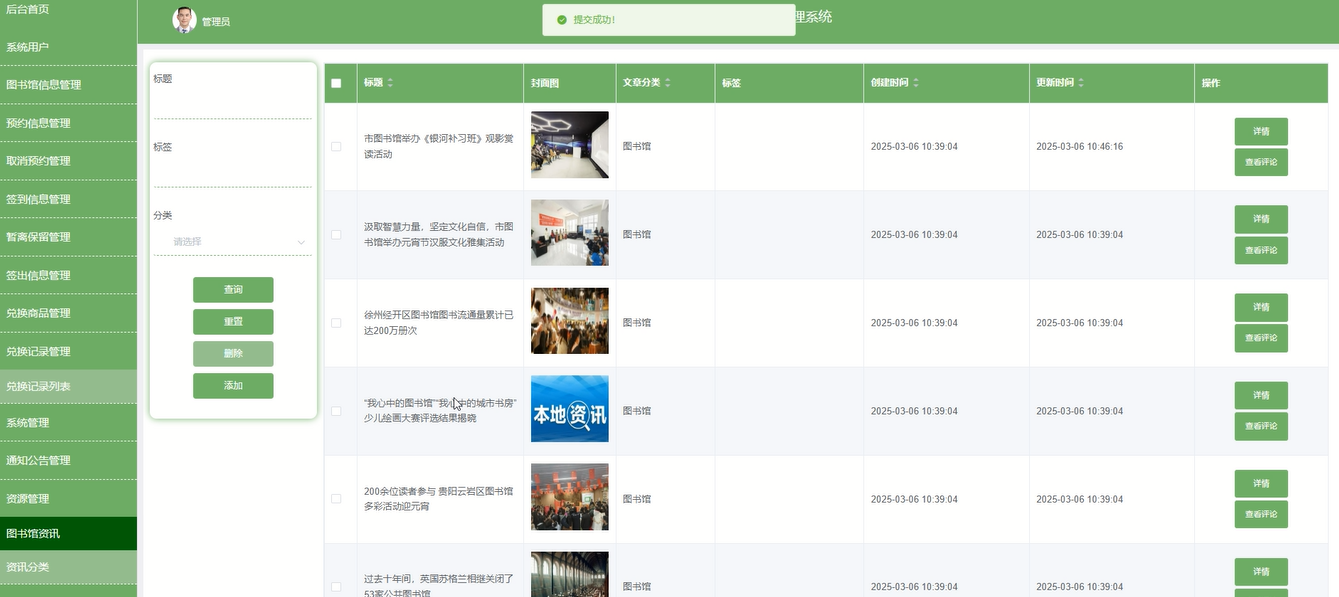Open 详情 for the 英国苏格兰 article
Viewport: 1339px width, 597px height.
click(1261, 571)
